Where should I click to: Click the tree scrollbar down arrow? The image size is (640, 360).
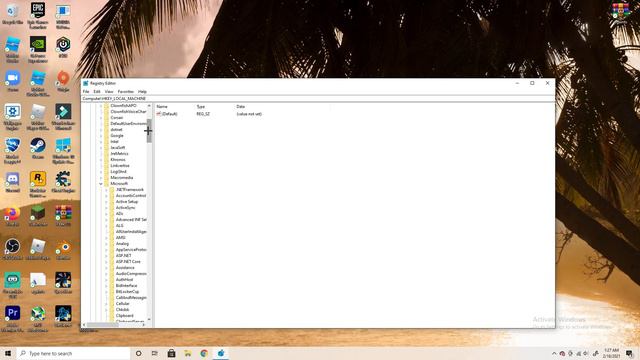tap(149, 319)
